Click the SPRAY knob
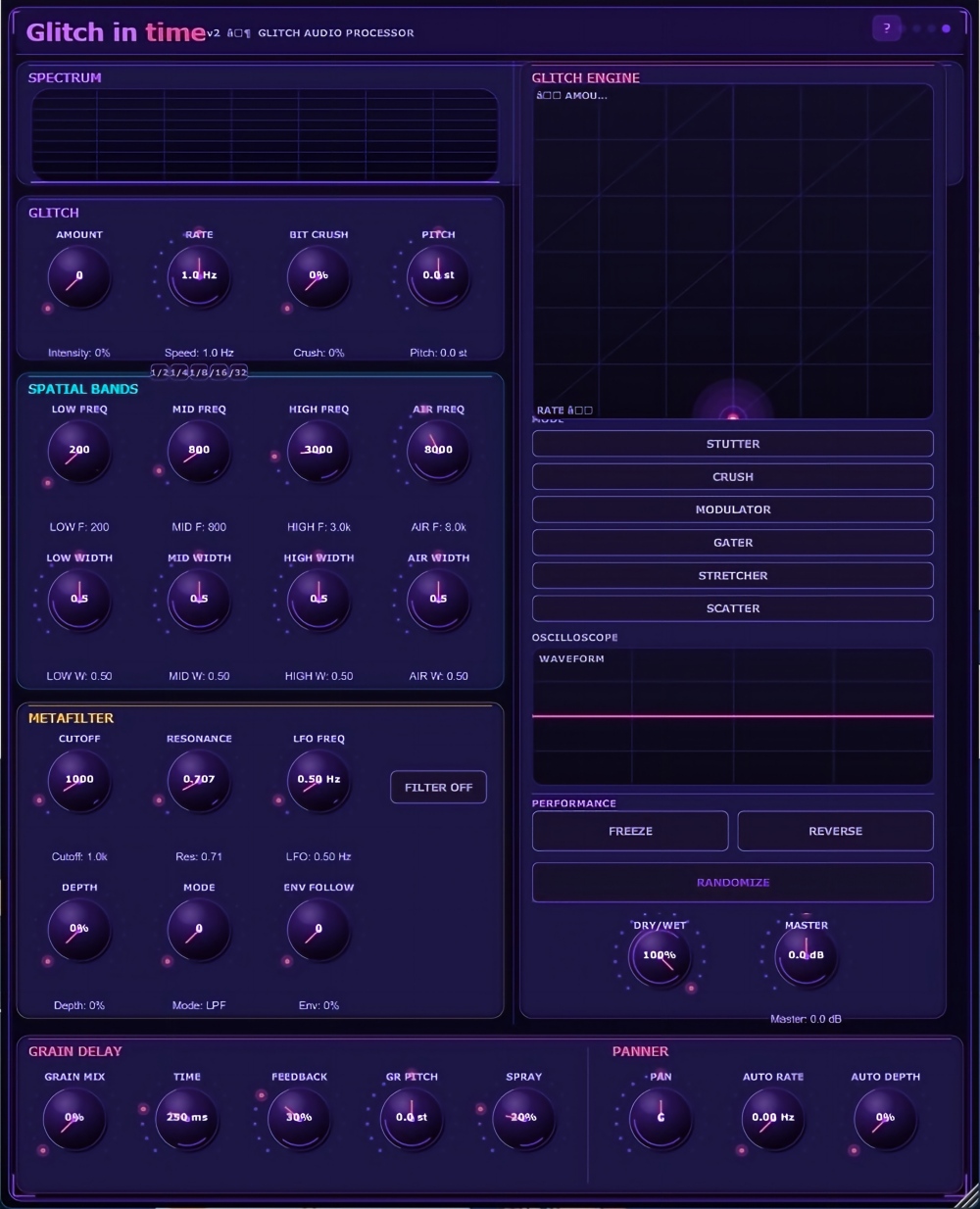 click(x=523, y=1119)
